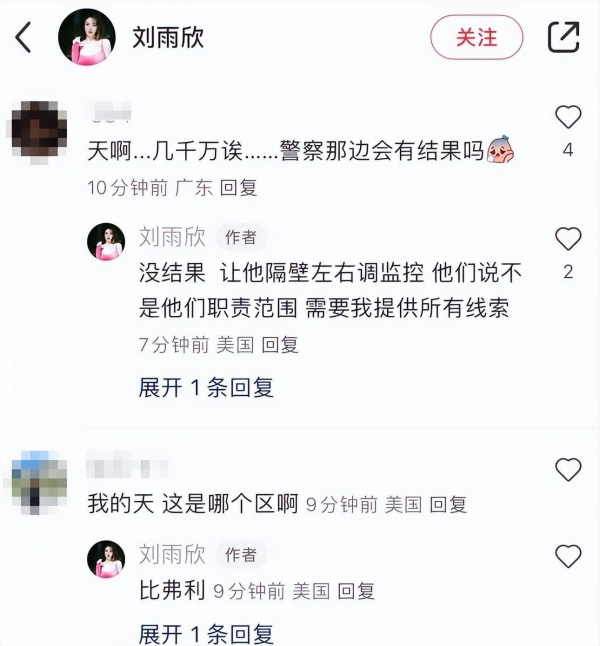Expand 展开 1 条回复 under the 调监控 reply

[206, 388]
